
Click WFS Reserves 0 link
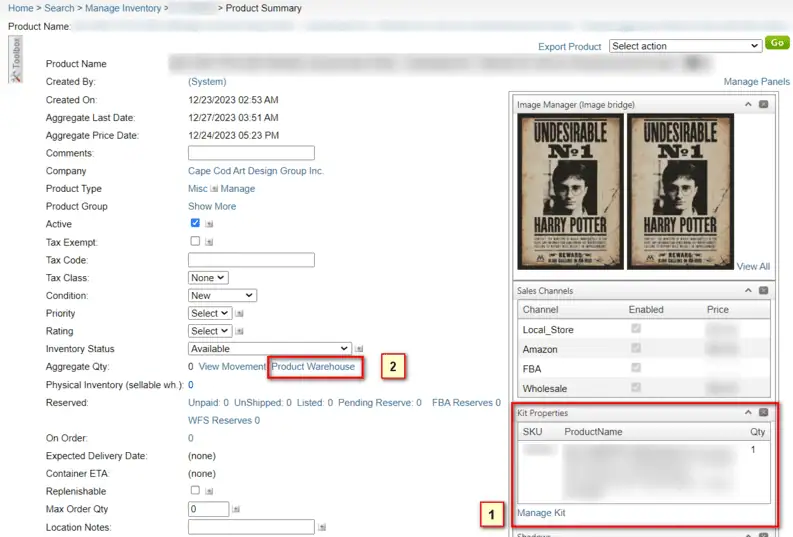(x=224, y=420)
